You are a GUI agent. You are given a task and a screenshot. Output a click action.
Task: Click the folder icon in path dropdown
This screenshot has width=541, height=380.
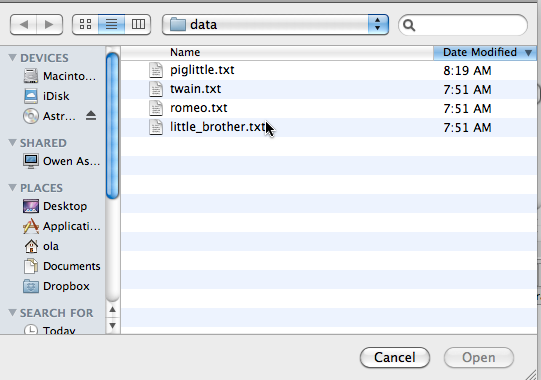[x=178, y=25]
